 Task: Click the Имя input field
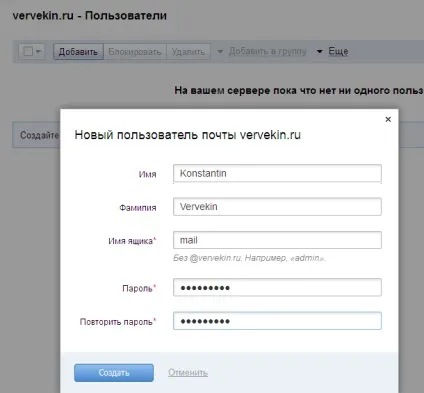click(x=277, y=173)
